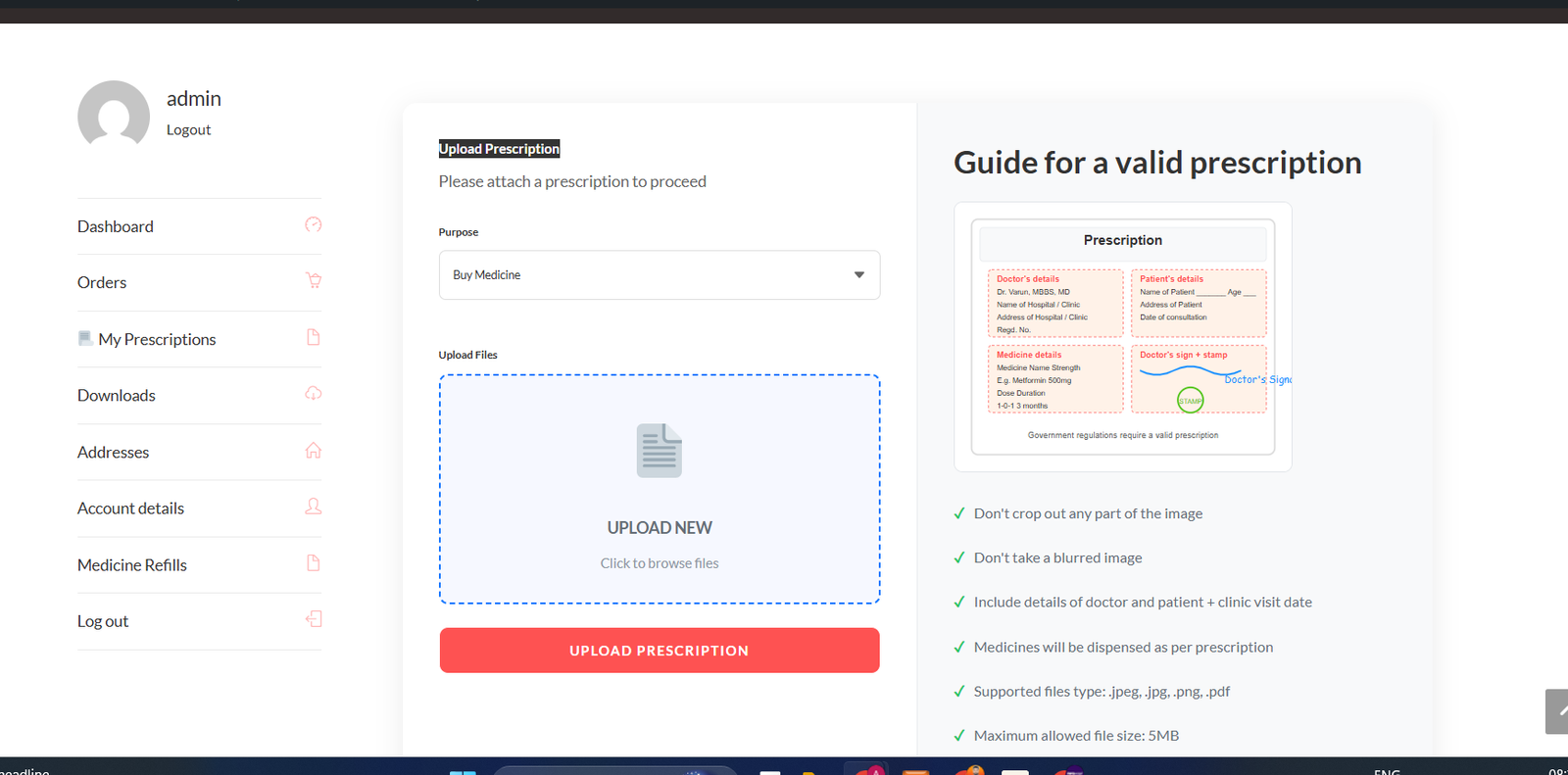Open the Dashboard menu item
1568x775 pixels.
tap(116, 226)
